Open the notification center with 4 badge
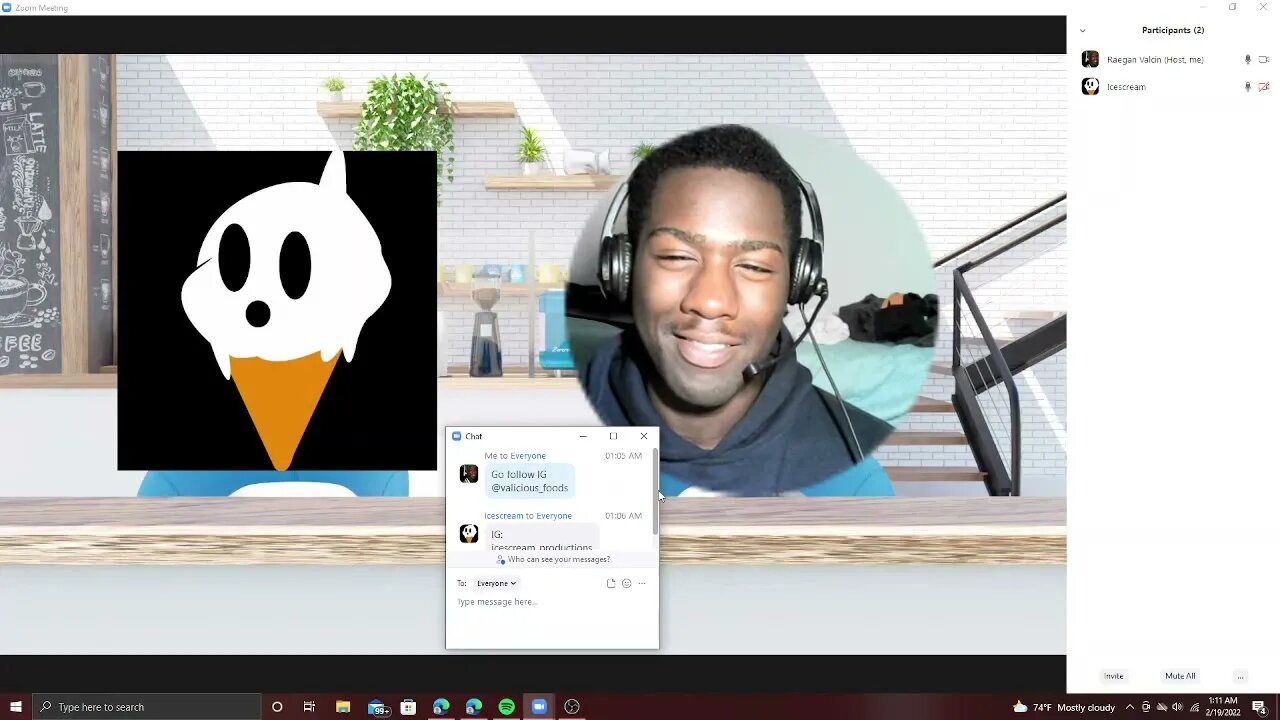1280x720 pixels. [1259, 707]
